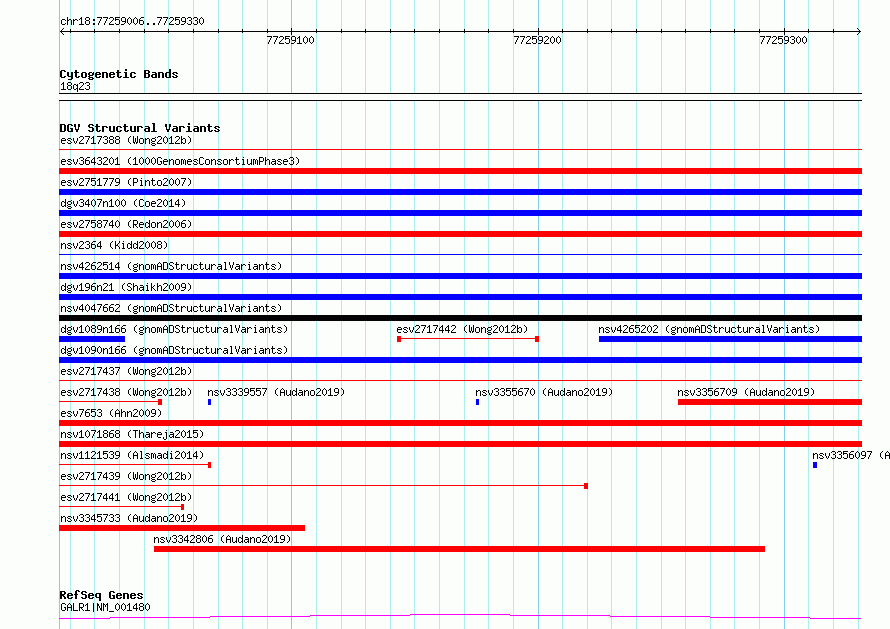The image size is (890, 629).
Task: Select the red nsv3345733 variant bar
Action: pos(182,528)
